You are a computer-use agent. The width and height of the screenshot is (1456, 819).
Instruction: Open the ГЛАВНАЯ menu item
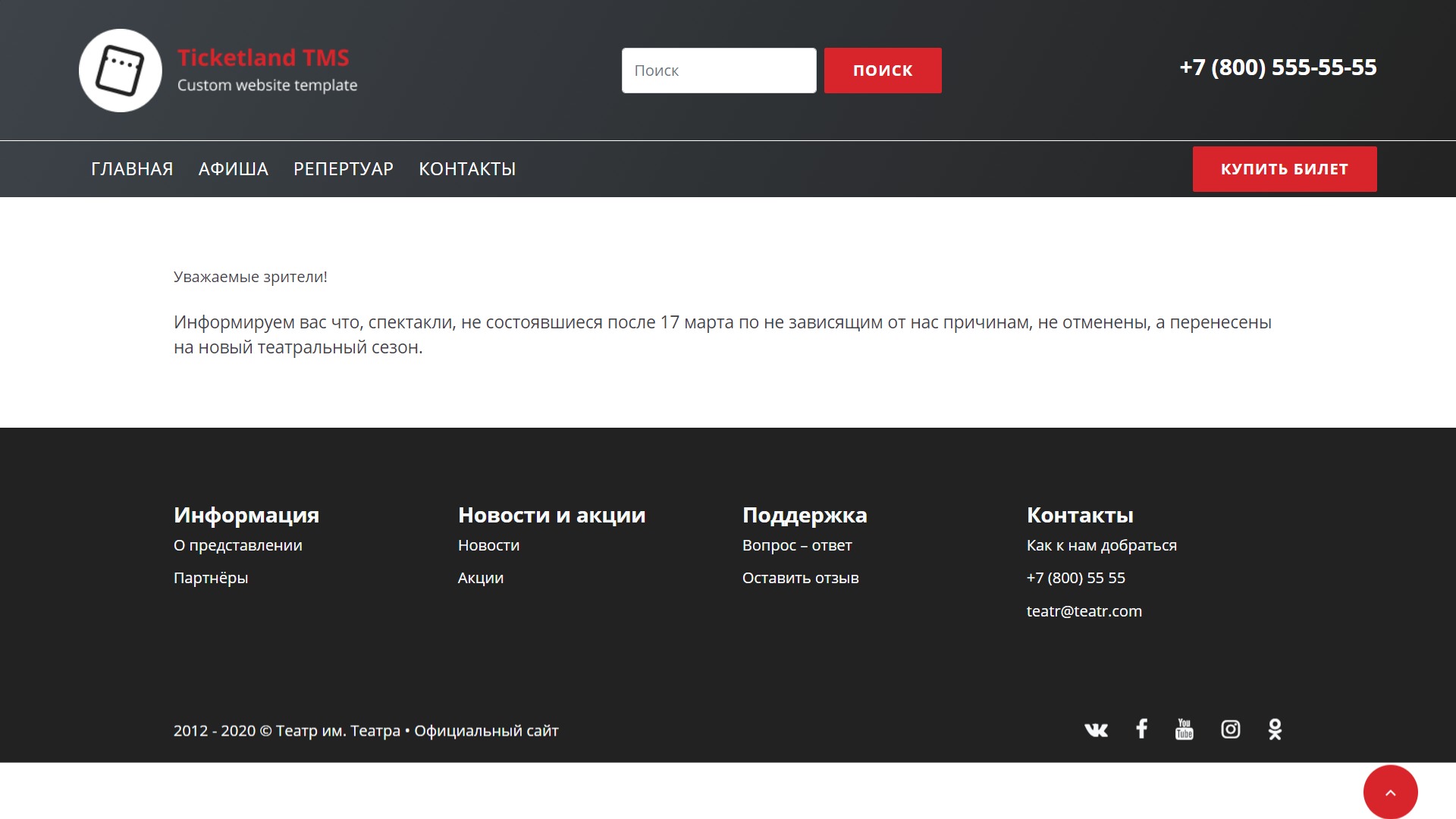coord(132,169)
